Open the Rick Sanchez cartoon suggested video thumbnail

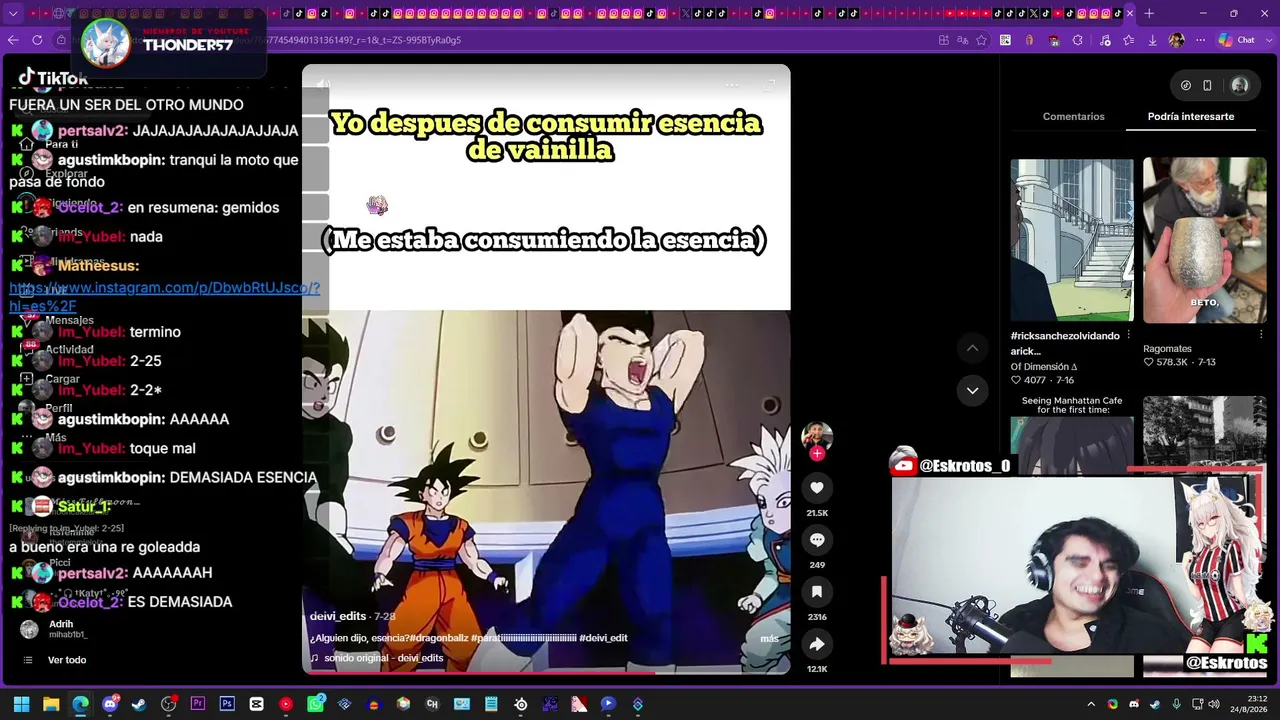(1072, 240)
